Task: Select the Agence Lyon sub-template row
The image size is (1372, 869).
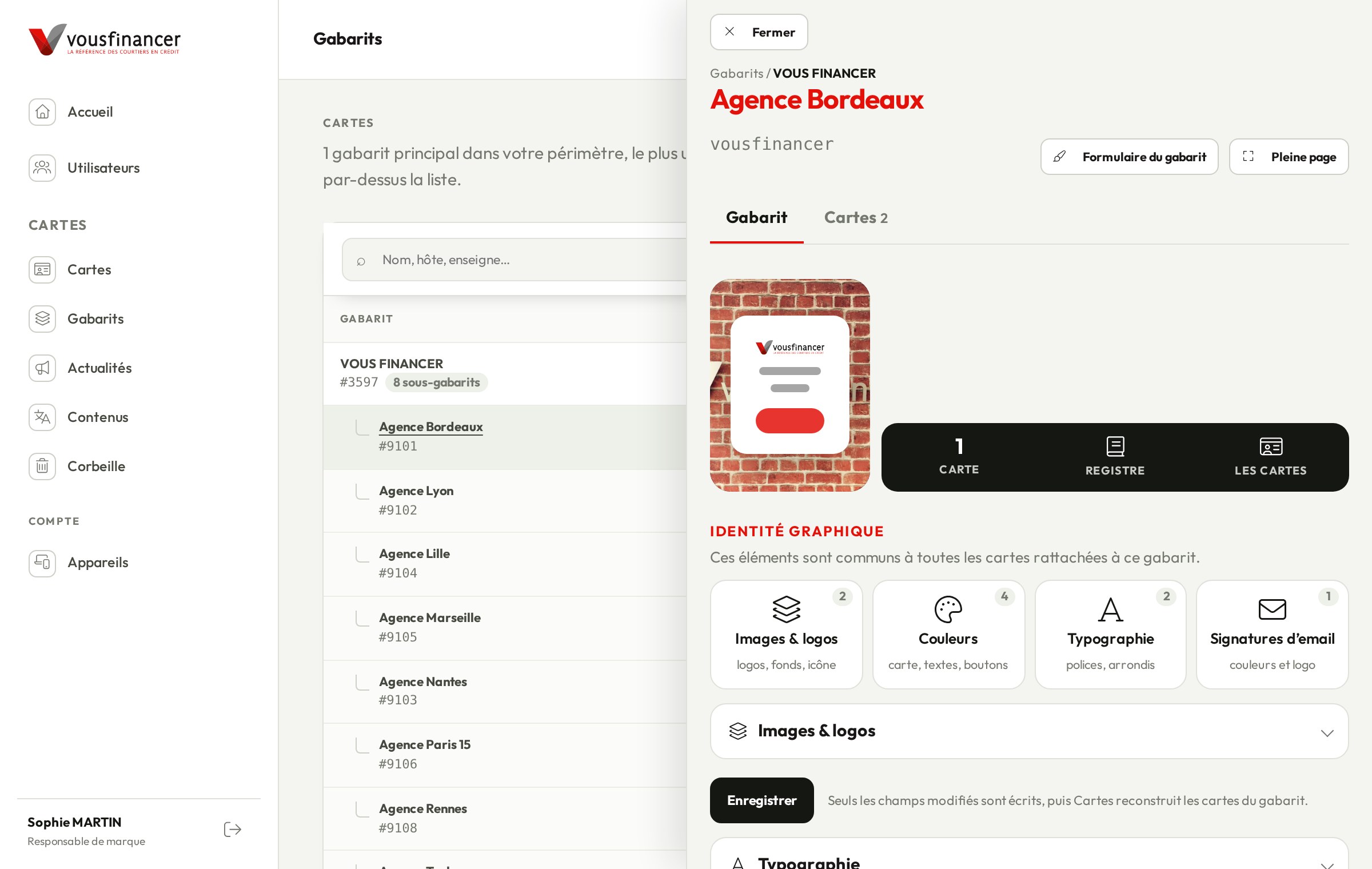Action: (x=505, y=500)
